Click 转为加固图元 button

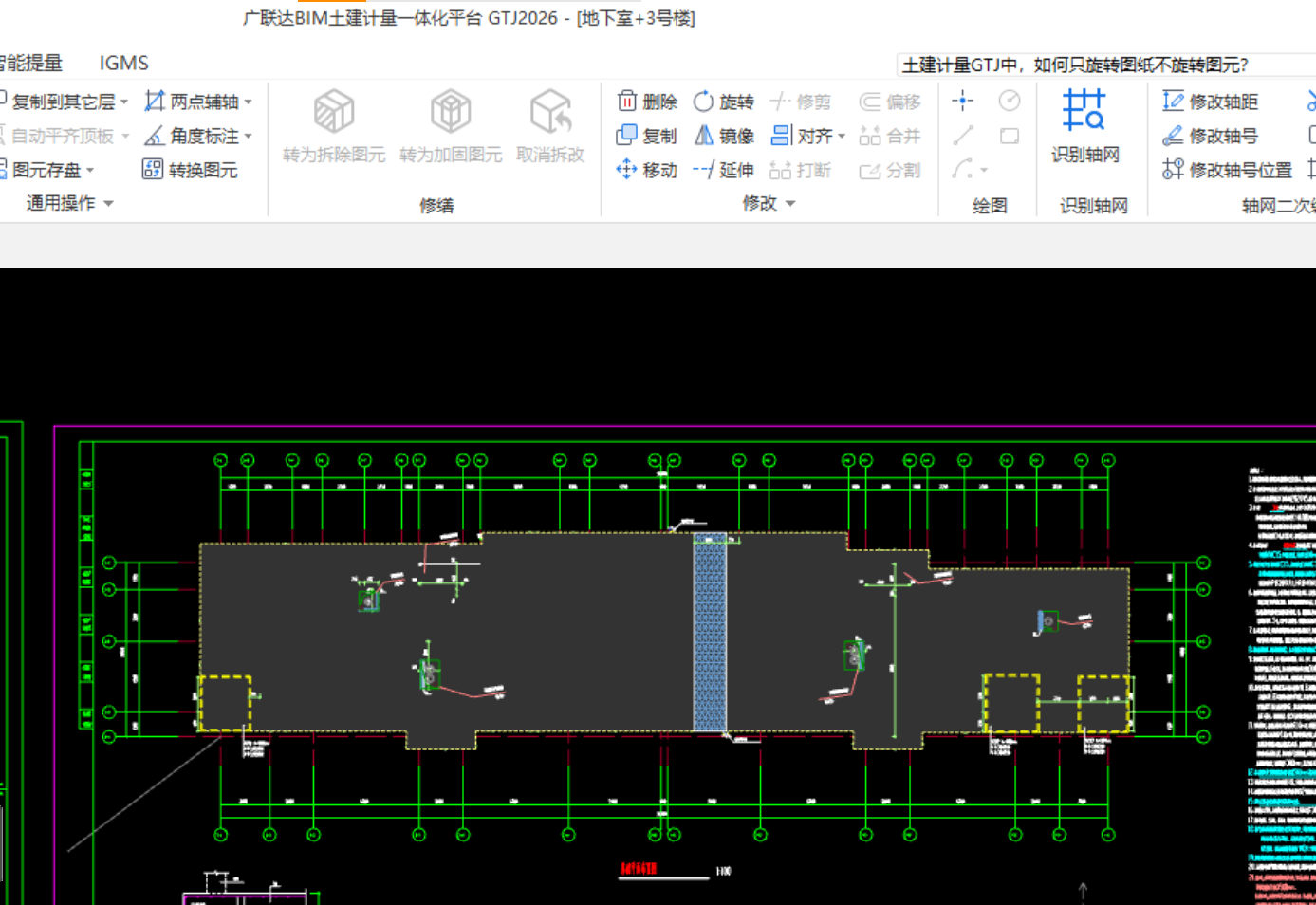click(451, 125)
